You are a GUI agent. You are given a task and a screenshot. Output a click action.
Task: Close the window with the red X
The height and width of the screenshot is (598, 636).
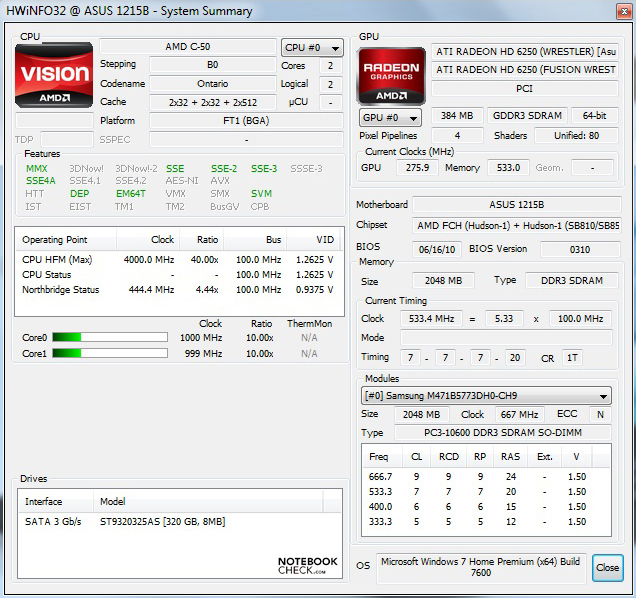pyautogui.click(x=624, y=11)
